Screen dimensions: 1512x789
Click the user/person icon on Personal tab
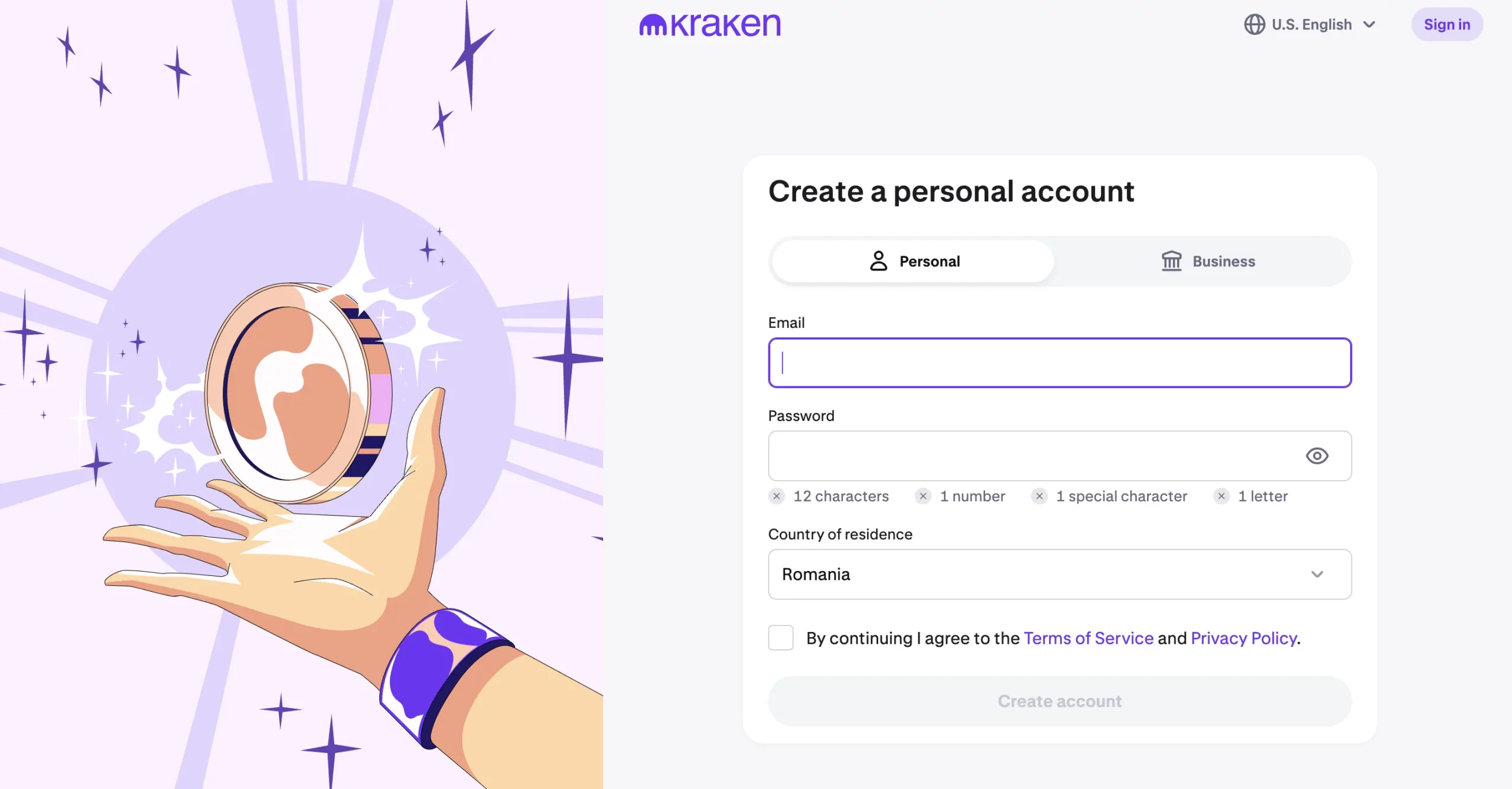877,261
